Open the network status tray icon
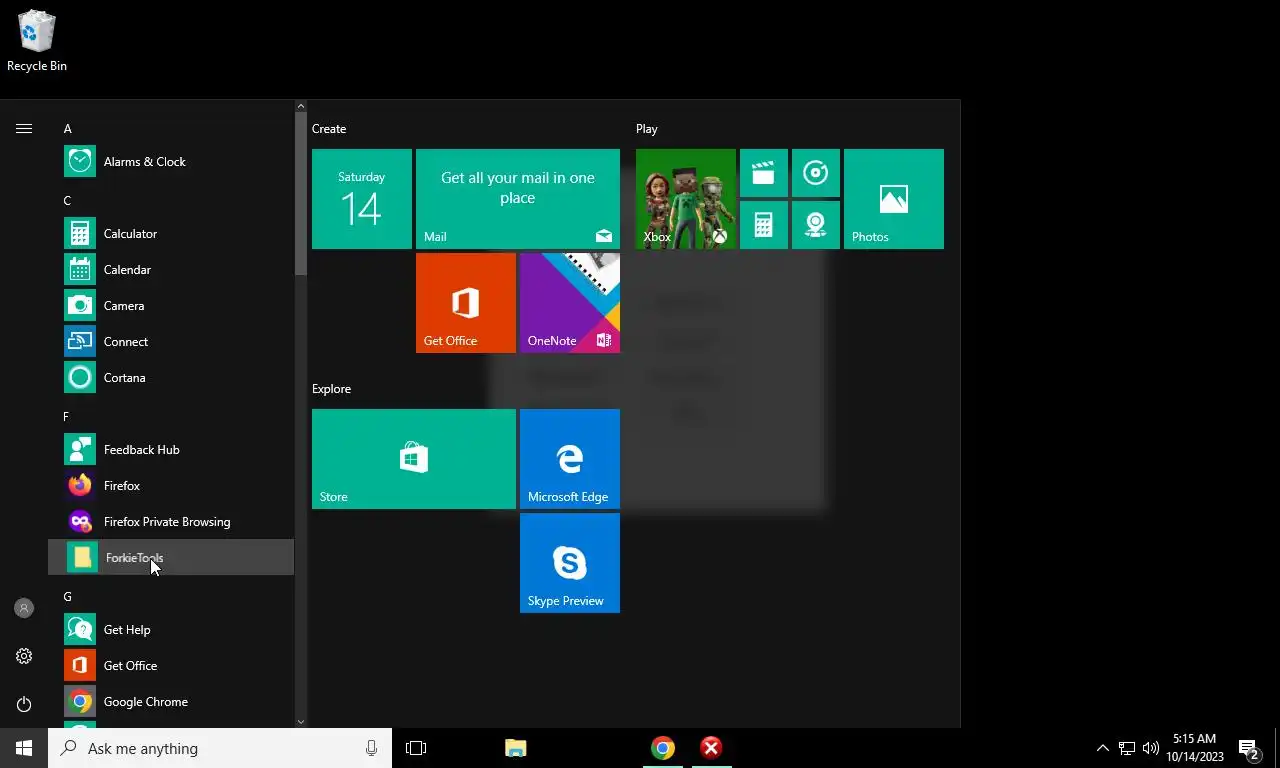The width and height of the screenshot is (1280, 768). (x=1127, y=748)
